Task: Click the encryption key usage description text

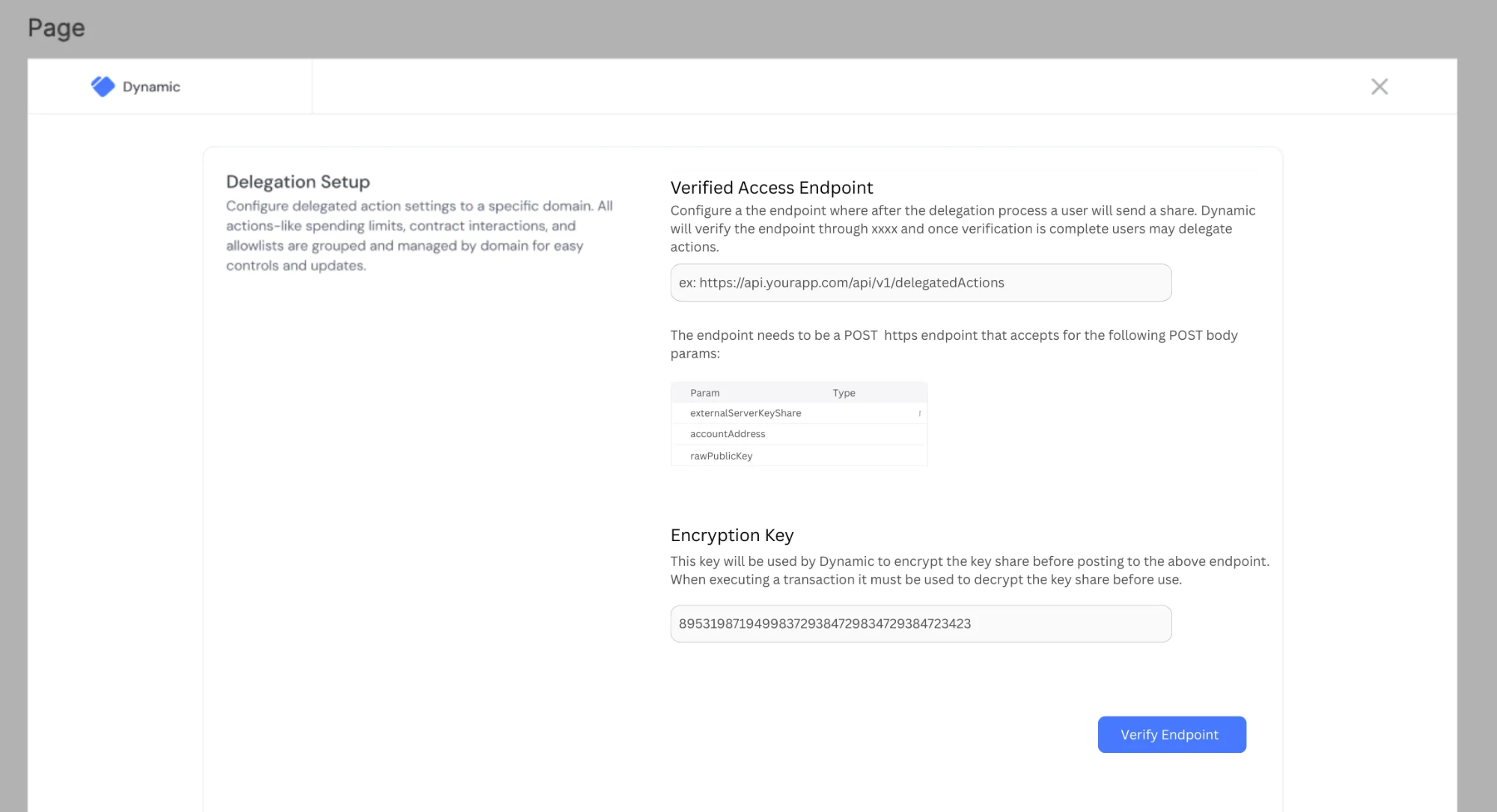Action: (x=969, y=570)
